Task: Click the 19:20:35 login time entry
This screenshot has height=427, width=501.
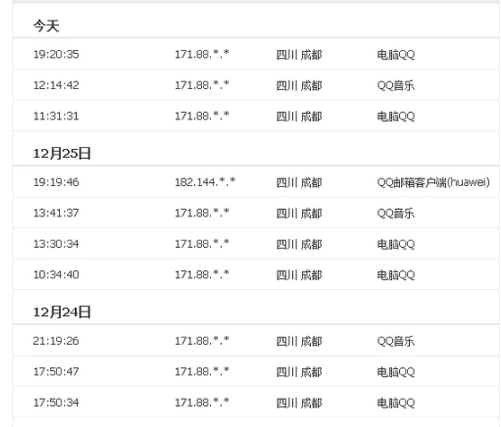Action: 56,54
